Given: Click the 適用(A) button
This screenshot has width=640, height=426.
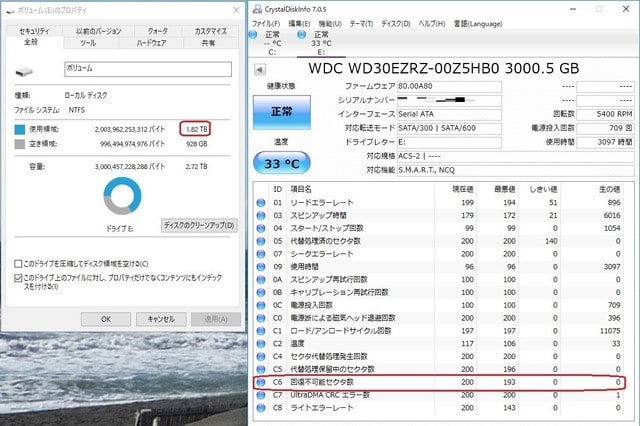Looking at the screenshot, I should coord(216,319).
